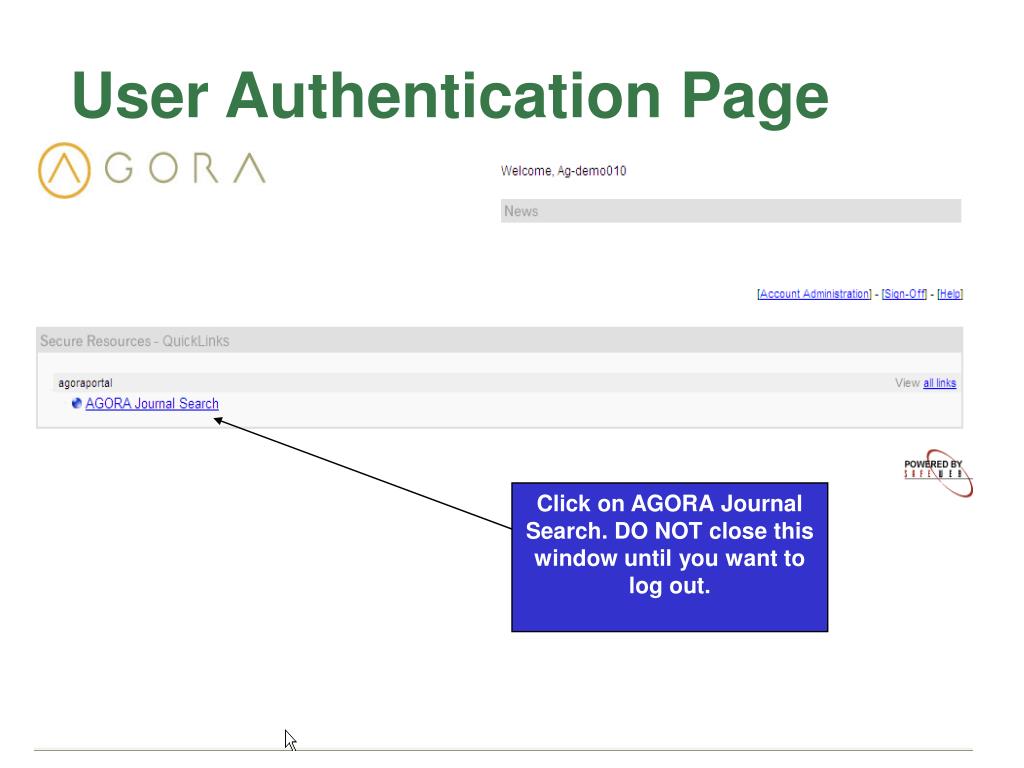Click the AGORA logo
The image size is (1024, 768).
coord(152,170)
